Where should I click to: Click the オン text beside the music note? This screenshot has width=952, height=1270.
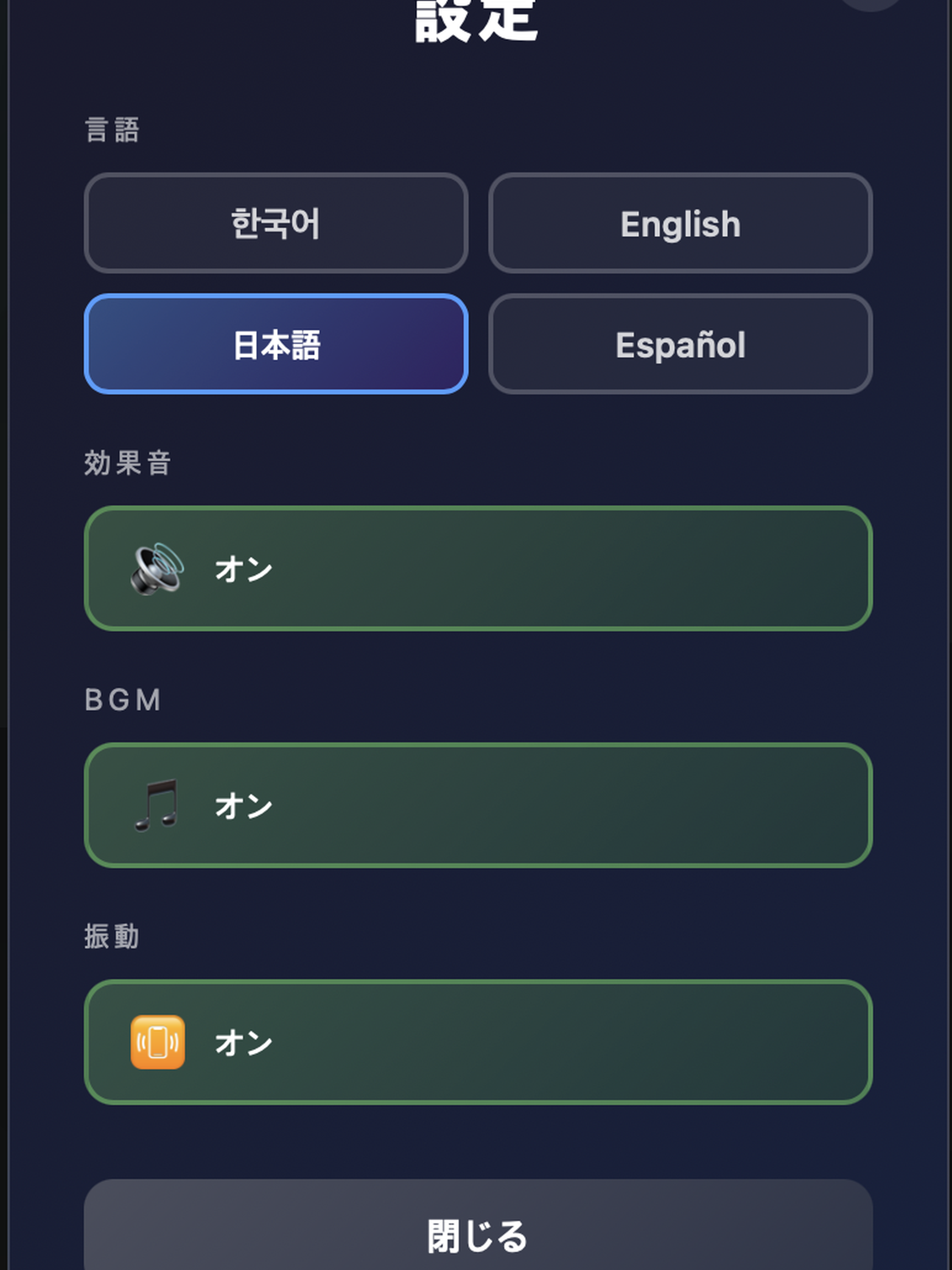pyautogui.click(x=244, y=806)
